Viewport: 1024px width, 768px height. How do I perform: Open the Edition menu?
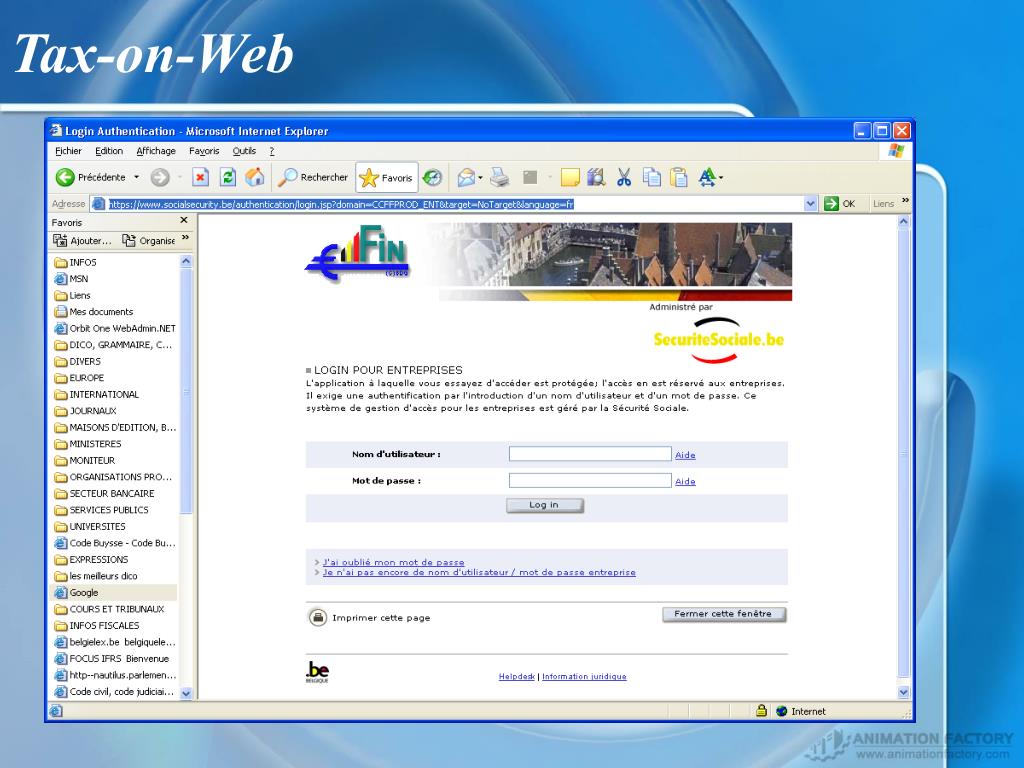(x=109, y=151)
